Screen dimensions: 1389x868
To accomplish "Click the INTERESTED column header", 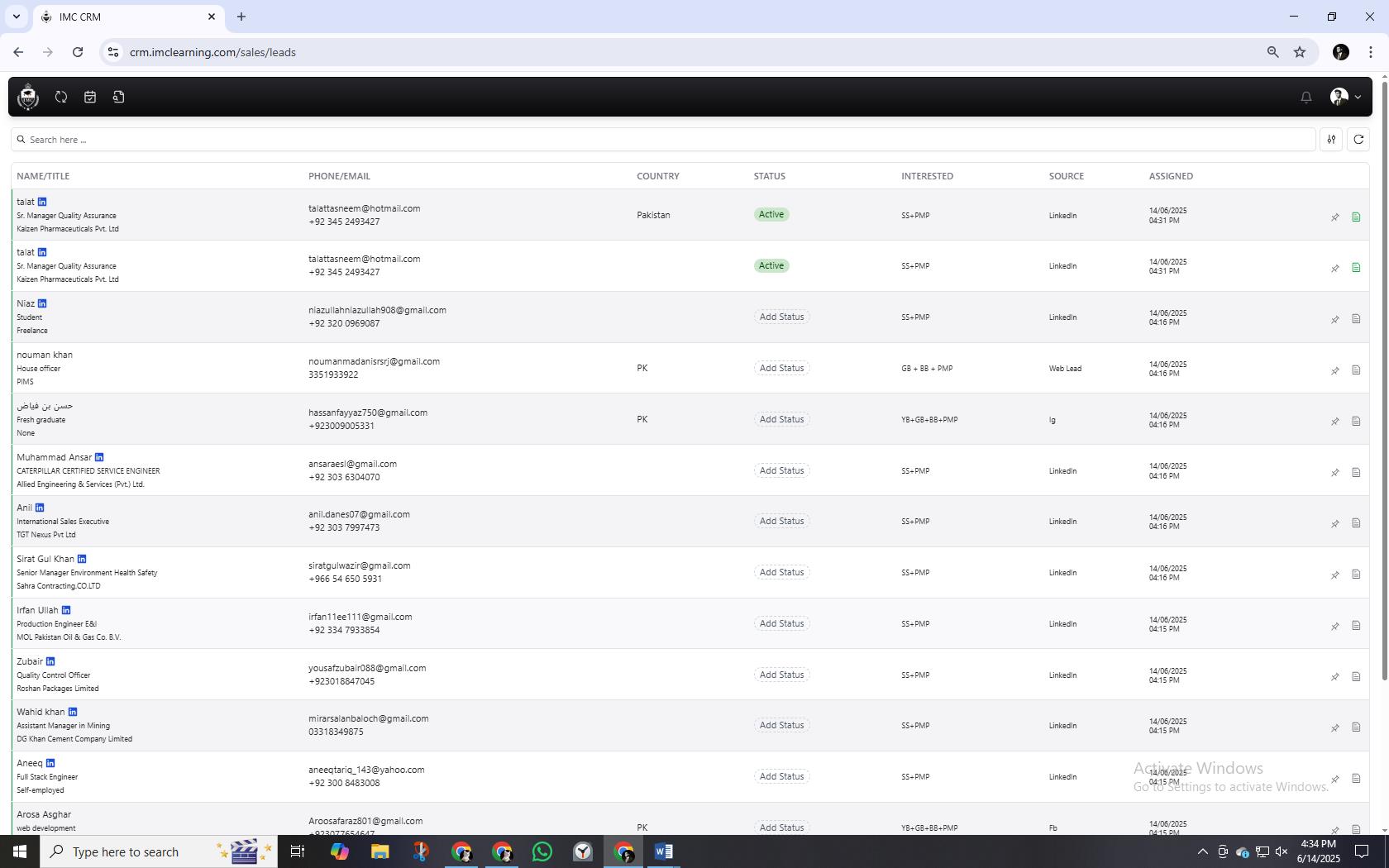I will tap(927, 176).
